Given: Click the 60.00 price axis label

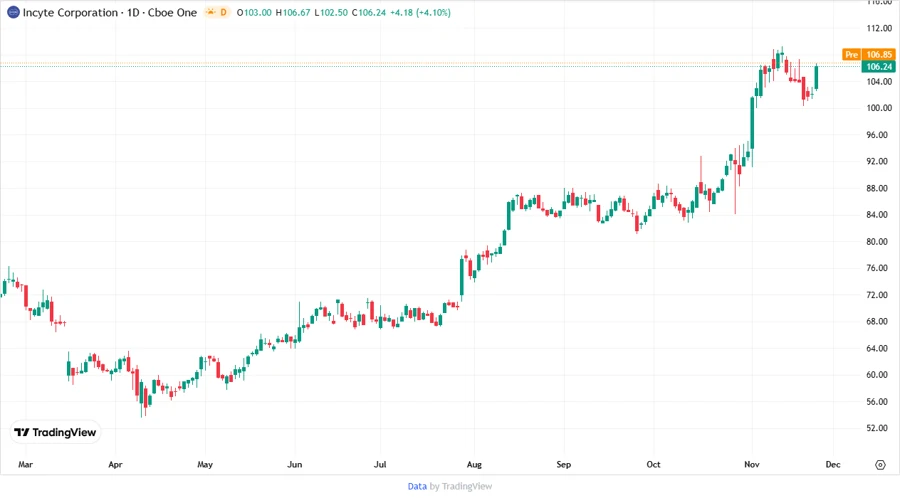Looking at the screenshot, I should (878, 375).
